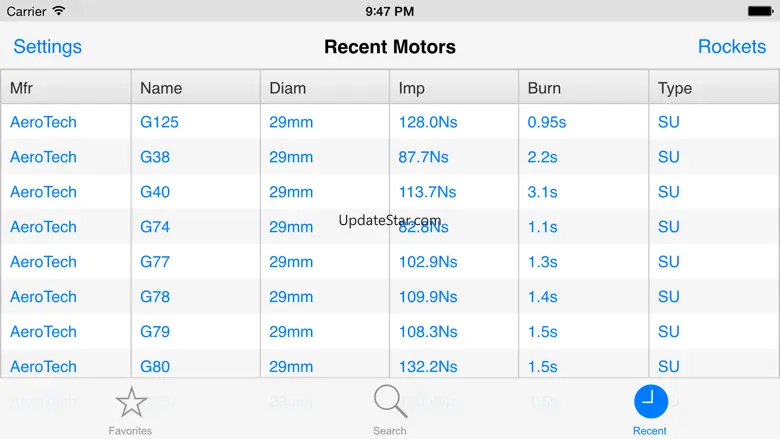The height and width of the screenshot is (439, 780).
Task: Sort by the Type column header
Action: pyautogui.click(x=675, y=88)
